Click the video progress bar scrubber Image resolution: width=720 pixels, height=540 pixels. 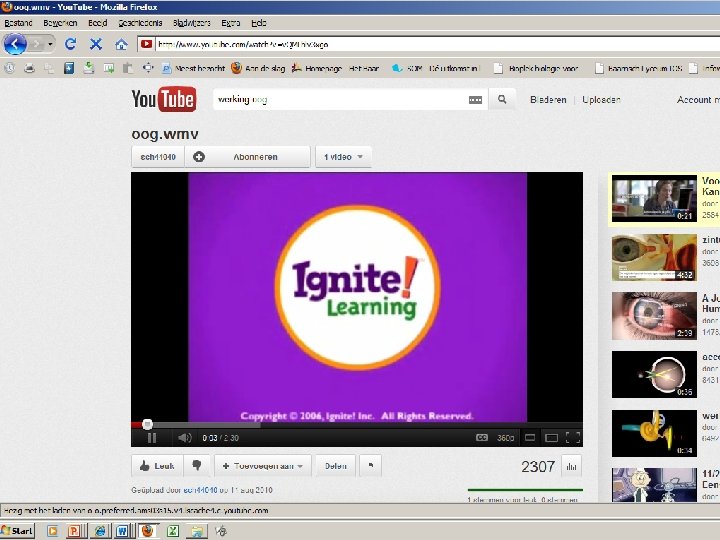click(147, 424)
